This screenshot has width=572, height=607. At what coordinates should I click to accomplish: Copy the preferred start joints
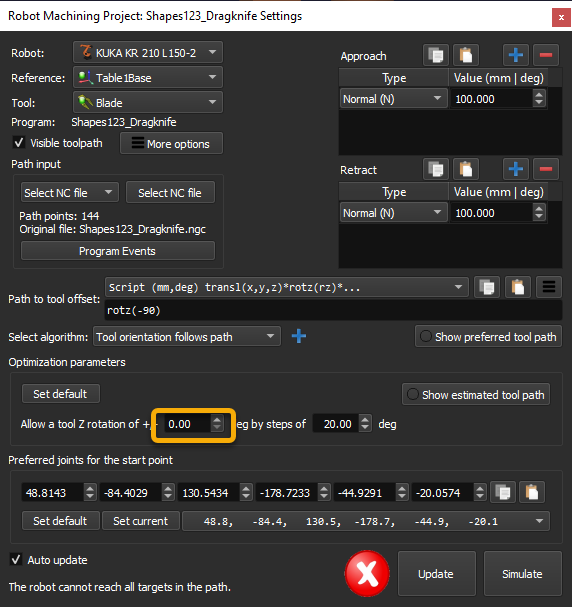(503, 492)
